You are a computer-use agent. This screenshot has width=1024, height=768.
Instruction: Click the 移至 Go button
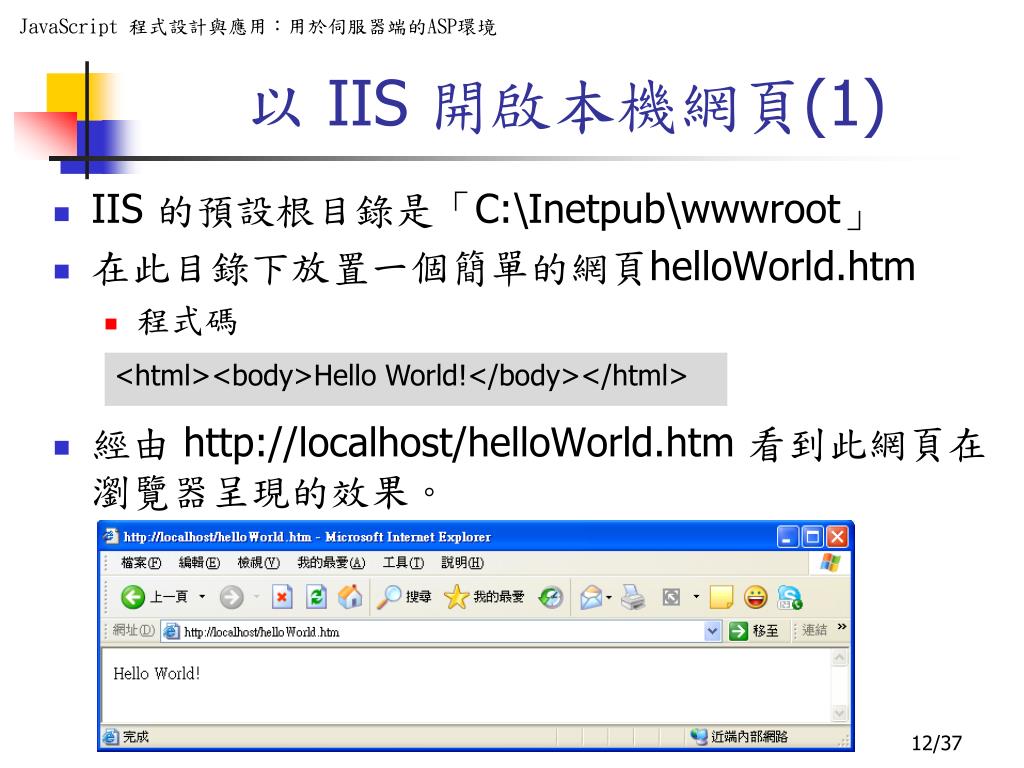coord(754,631)
